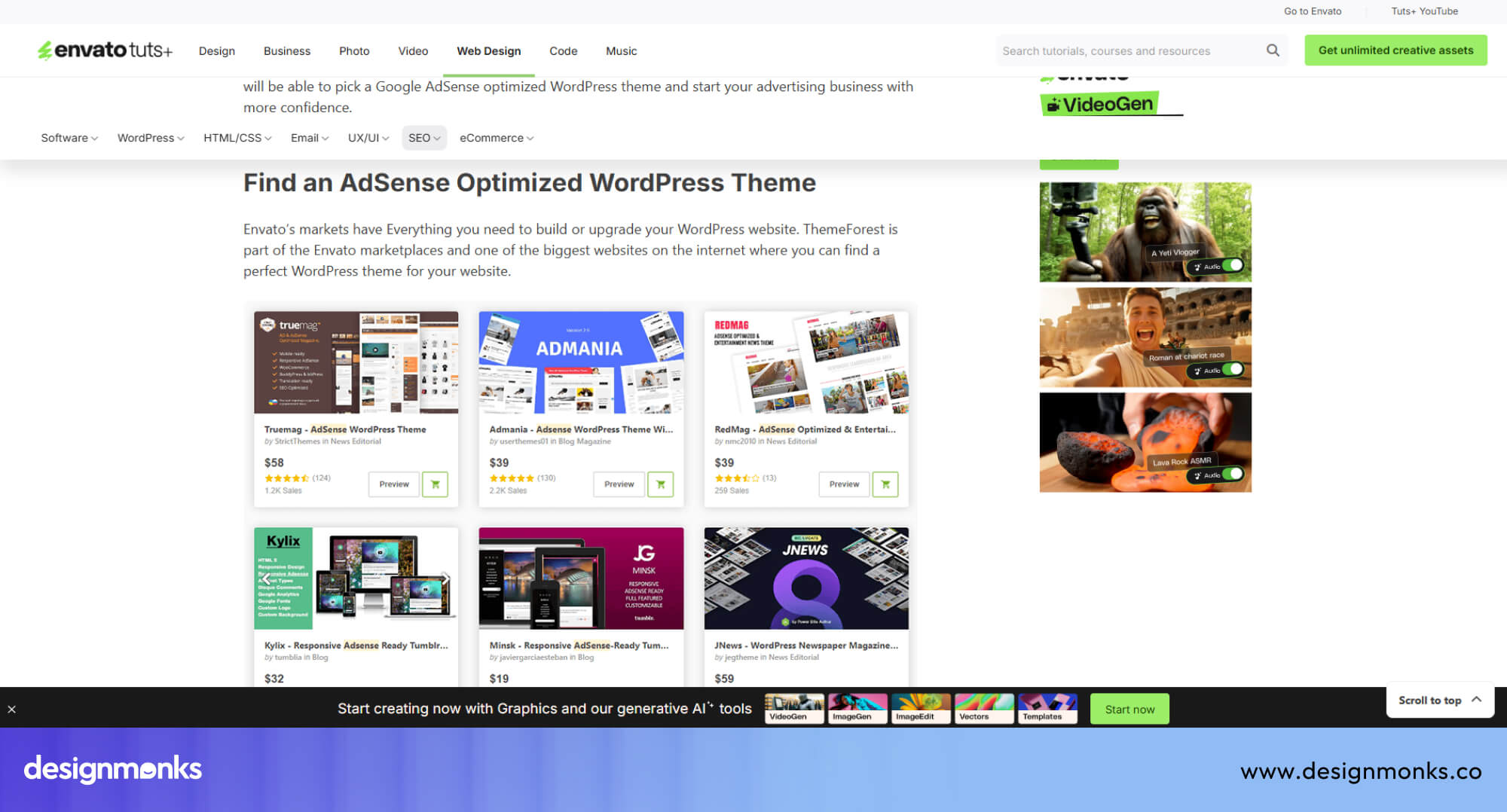Expand the WordPress dropdown
The image size is (1507, 812).
coord(151,138)
